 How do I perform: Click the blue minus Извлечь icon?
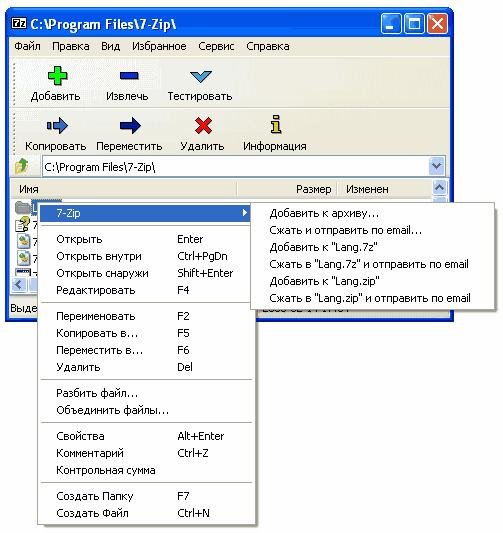point(129,75)
